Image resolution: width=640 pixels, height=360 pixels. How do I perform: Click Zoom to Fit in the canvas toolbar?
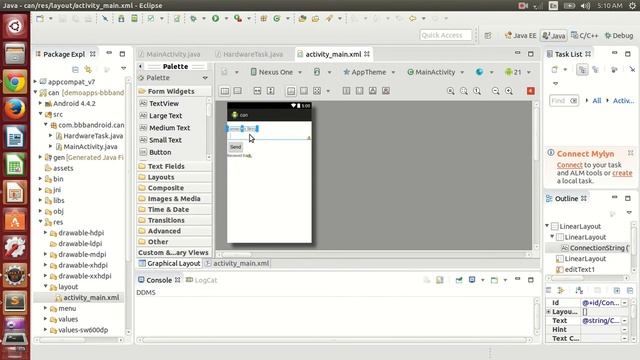click(464, 91)
